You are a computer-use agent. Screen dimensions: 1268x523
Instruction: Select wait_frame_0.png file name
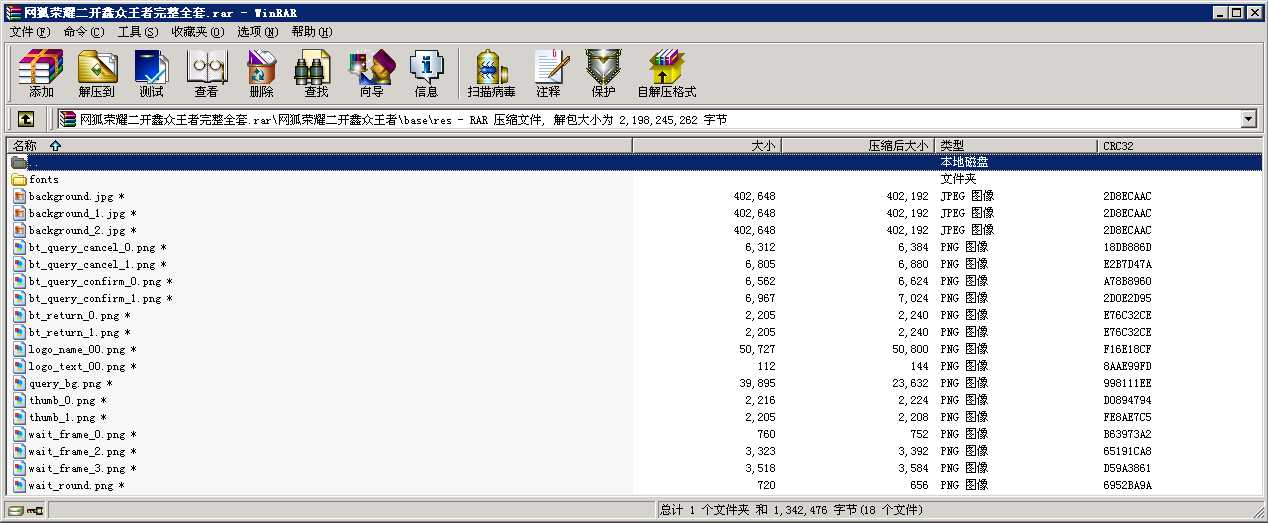pos(82,434)
